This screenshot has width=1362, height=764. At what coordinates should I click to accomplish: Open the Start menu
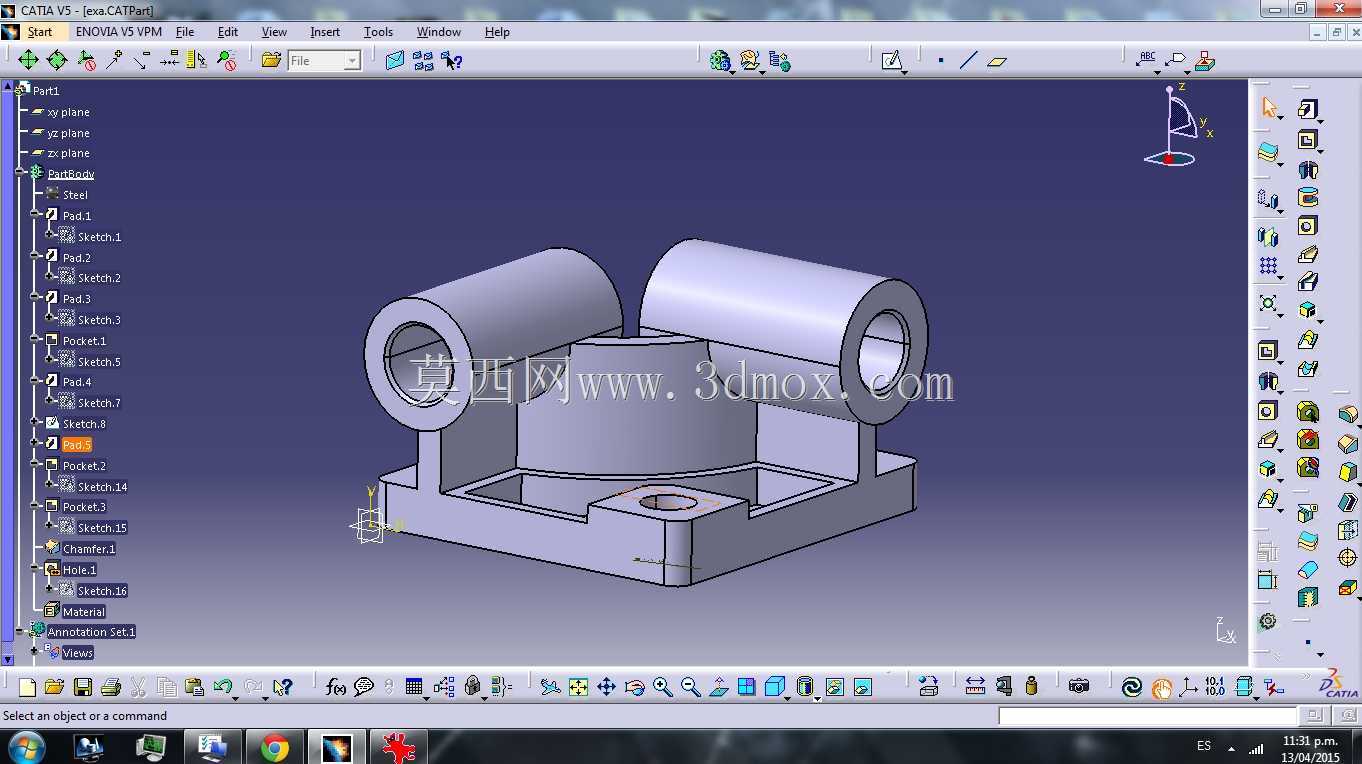point(40,32)
